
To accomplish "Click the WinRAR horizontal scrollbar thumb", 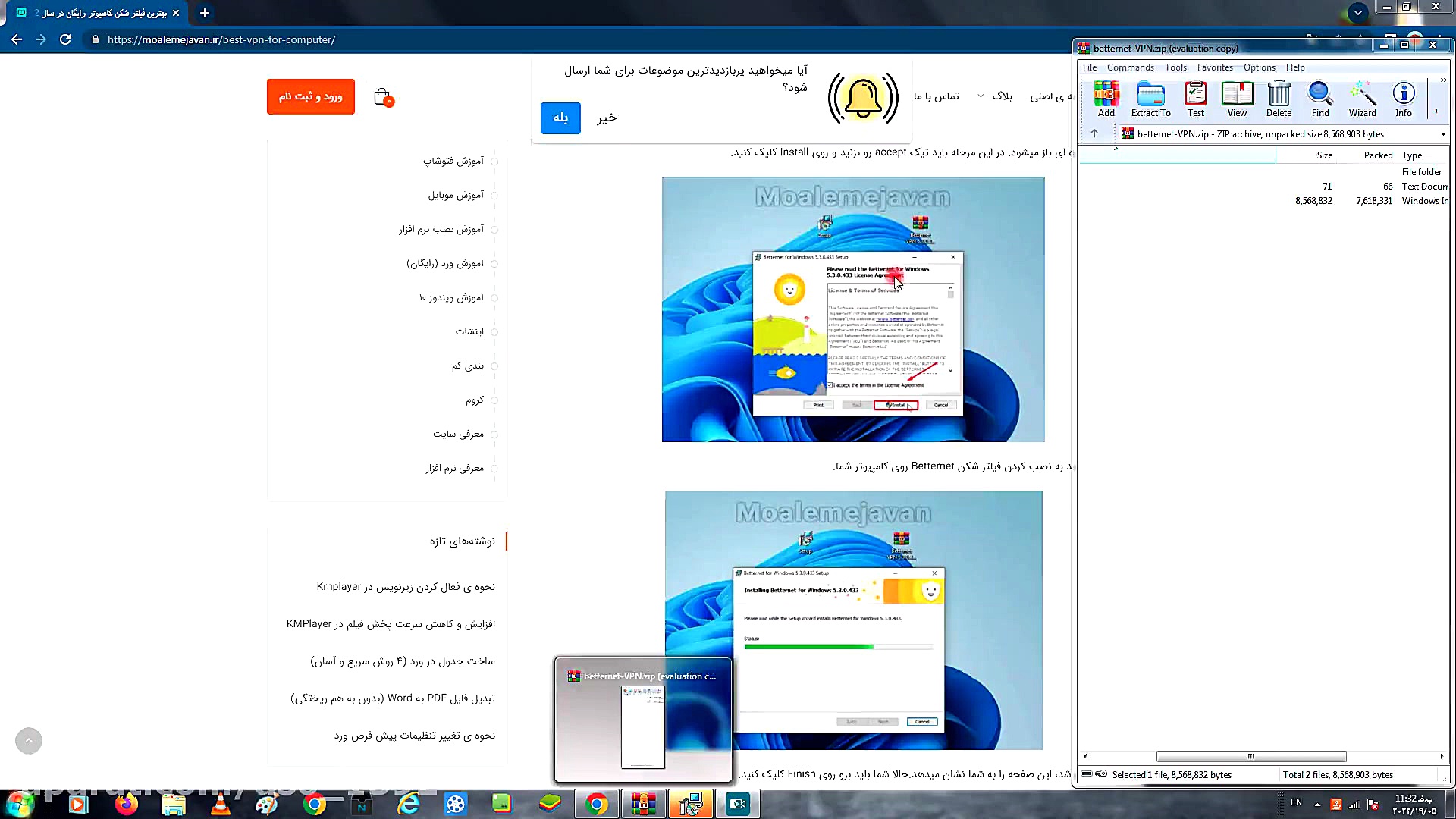I will pyautogui.click(x=1251, y=756).
